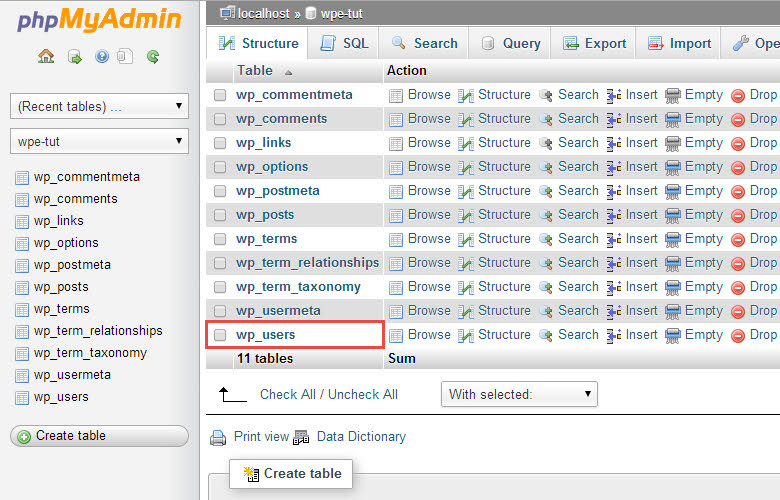Click Empty icon in wp_users row
The image size is (780, 500).
(x=673, y=335)
